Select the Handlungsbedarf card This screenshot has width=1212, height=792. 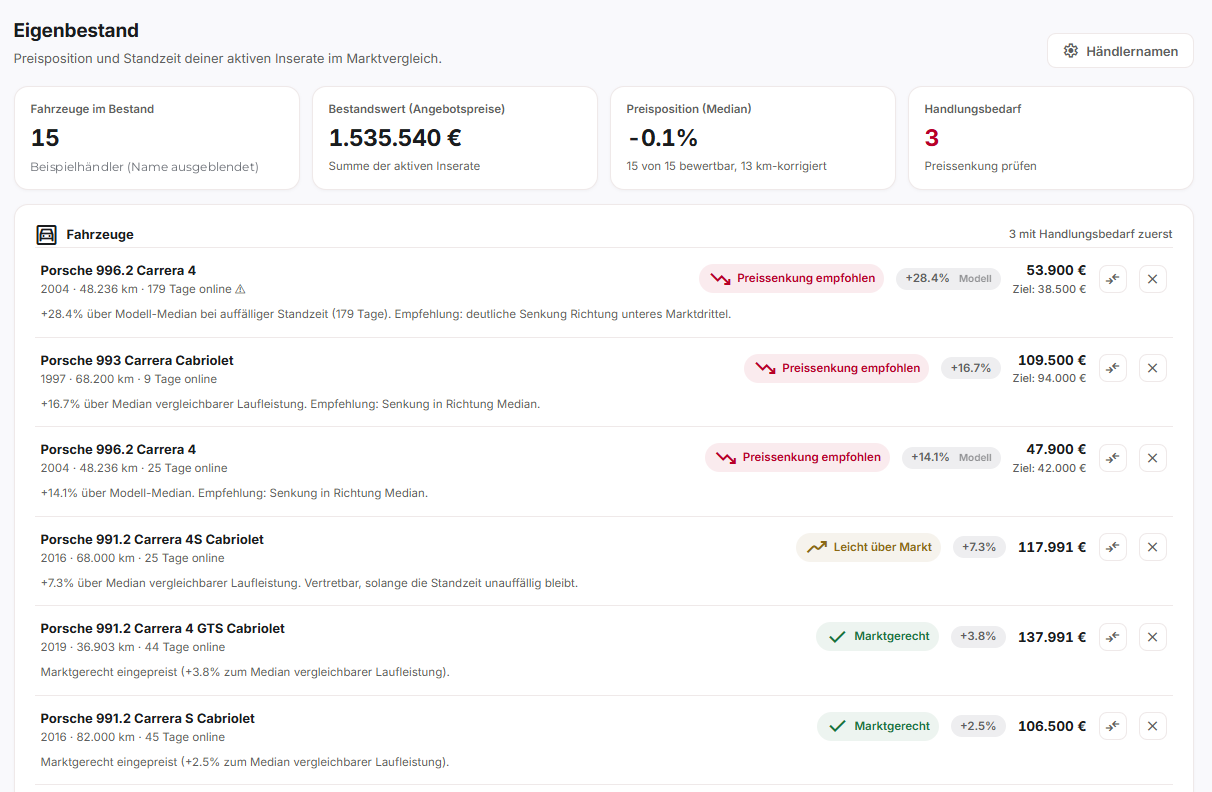[1051, 138]
